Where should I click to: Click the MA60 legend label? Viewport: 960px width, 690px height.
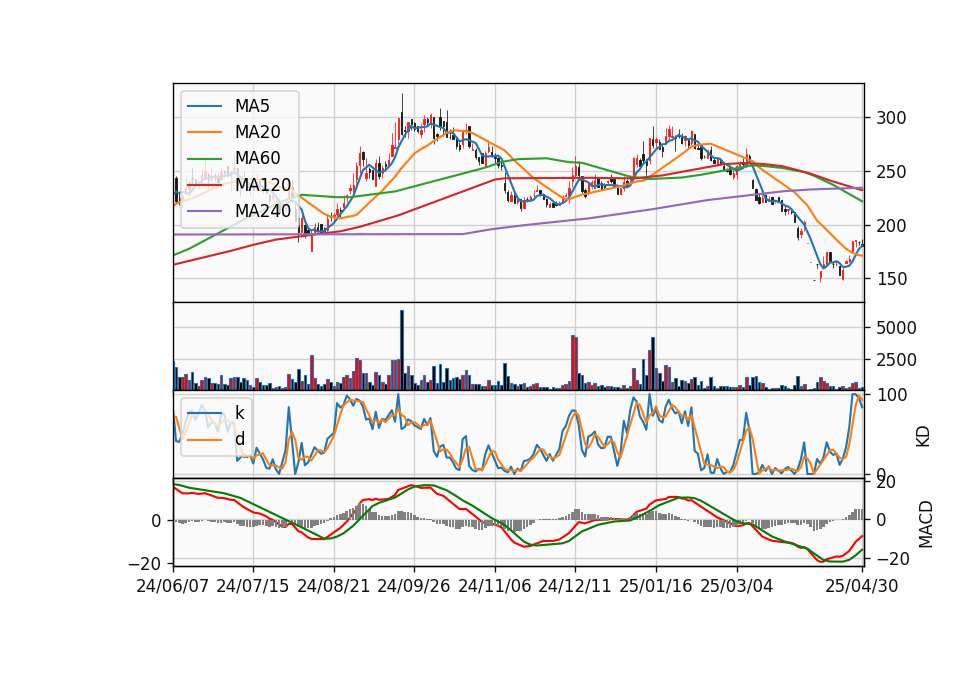(257, 159)
